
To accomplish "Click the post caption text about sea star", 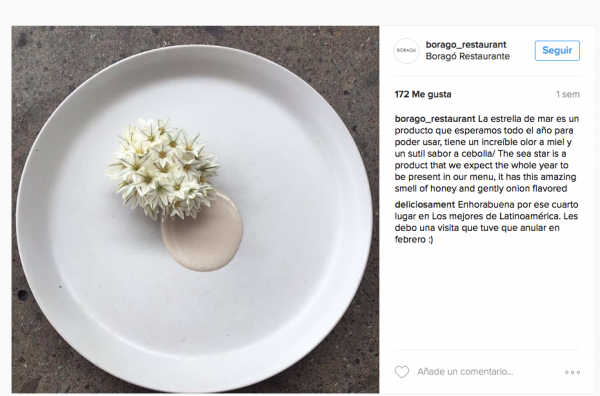I will coord(487,153).
